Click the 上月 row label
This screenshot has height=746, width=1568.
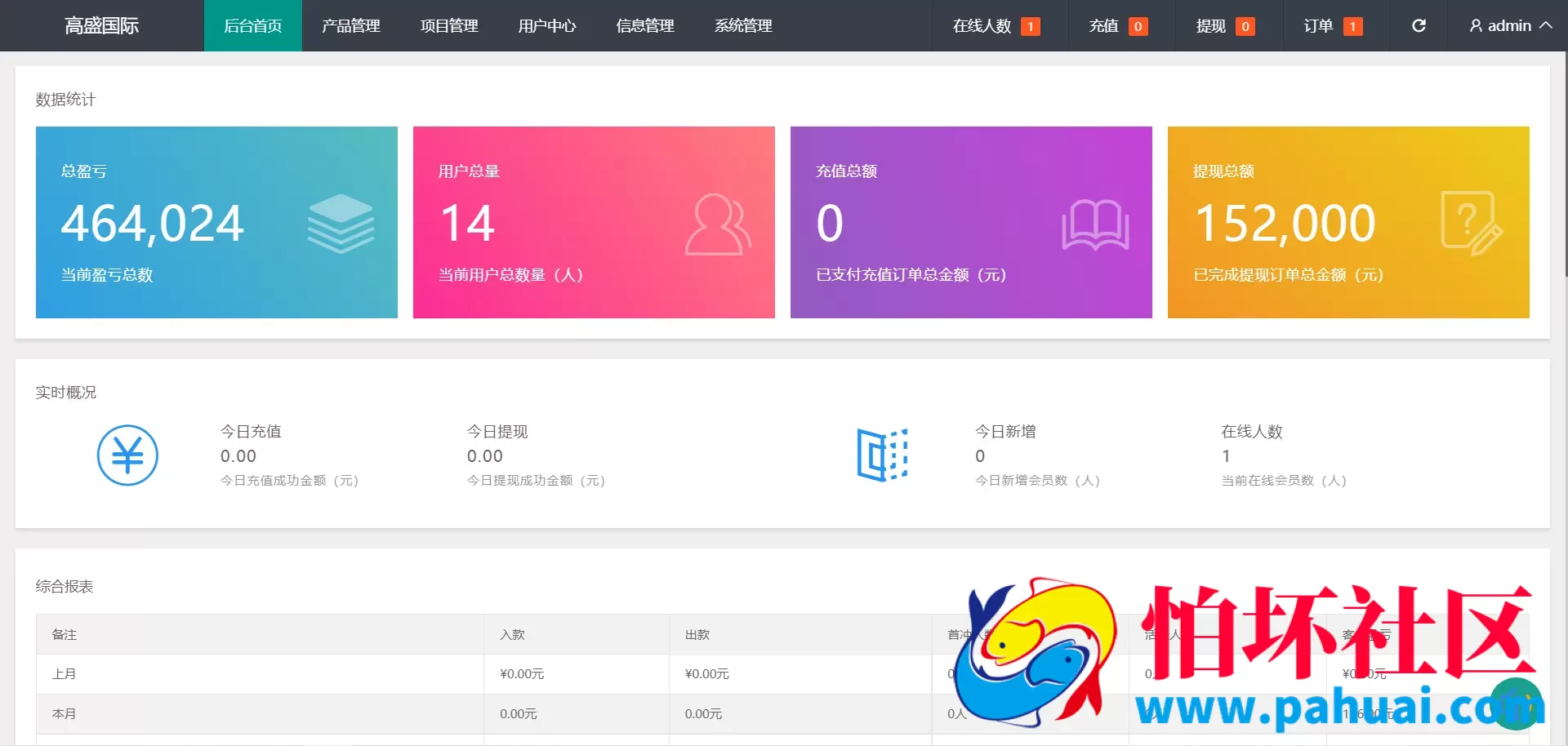pyautogui.click(x=64, y=673)
